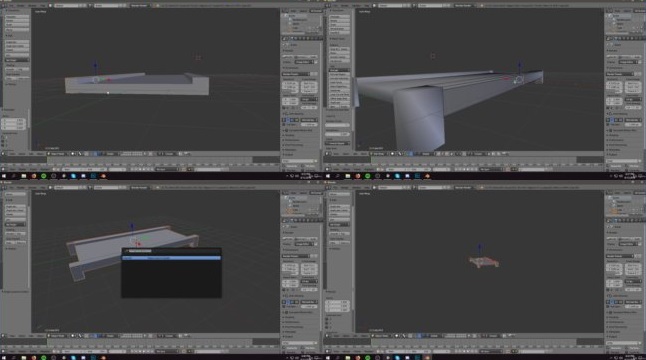Open Blender Render engine dropdown above the flat tray viewport
646x360 pixels.
pos(140,6)
